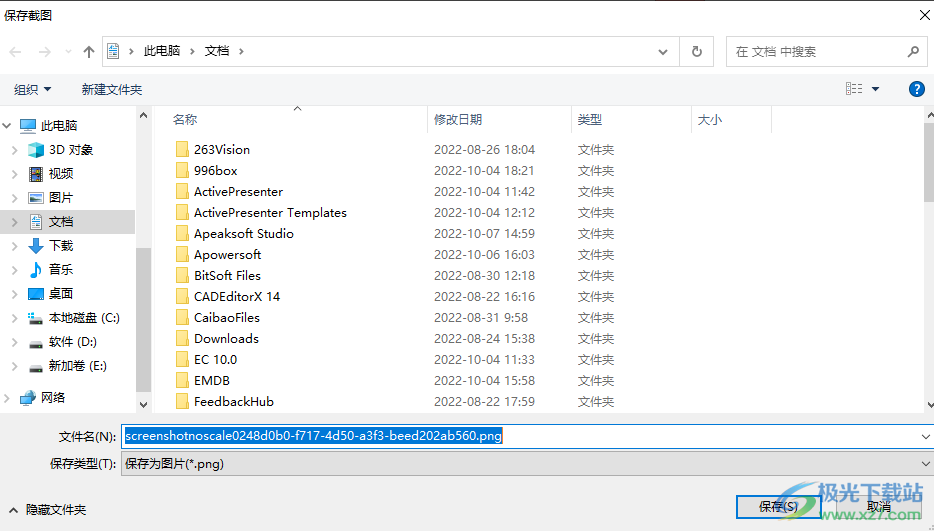Click folder icon of 263Vision

(x=182, y=149)
